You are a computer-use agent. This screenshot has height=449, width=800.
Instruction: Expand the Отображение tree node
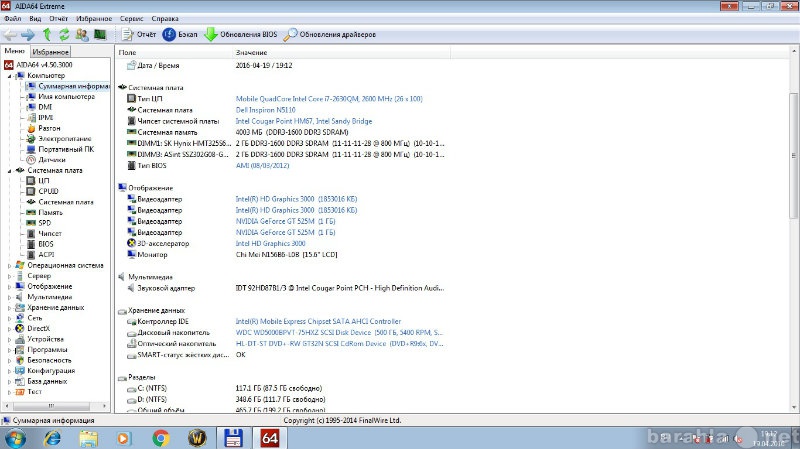pyautogui.click(x=9, y=287)
